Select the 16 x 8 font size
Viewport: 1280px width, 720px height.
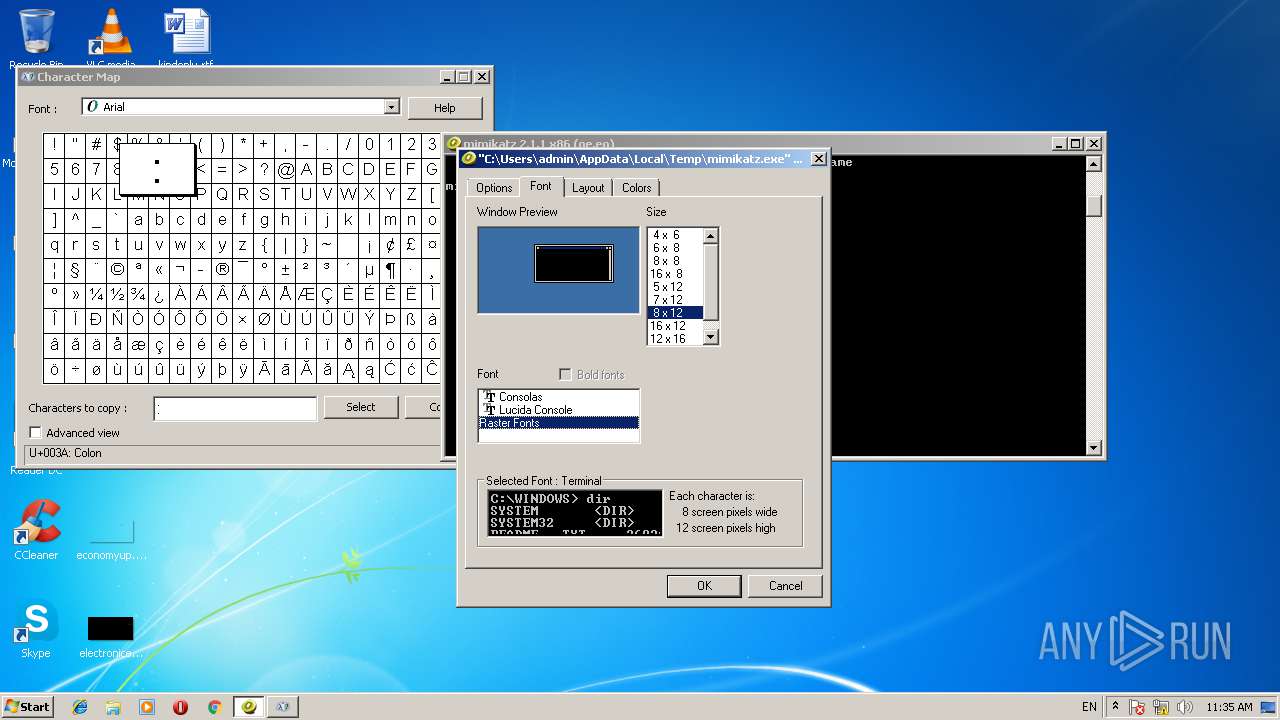(x=675, y=274)
